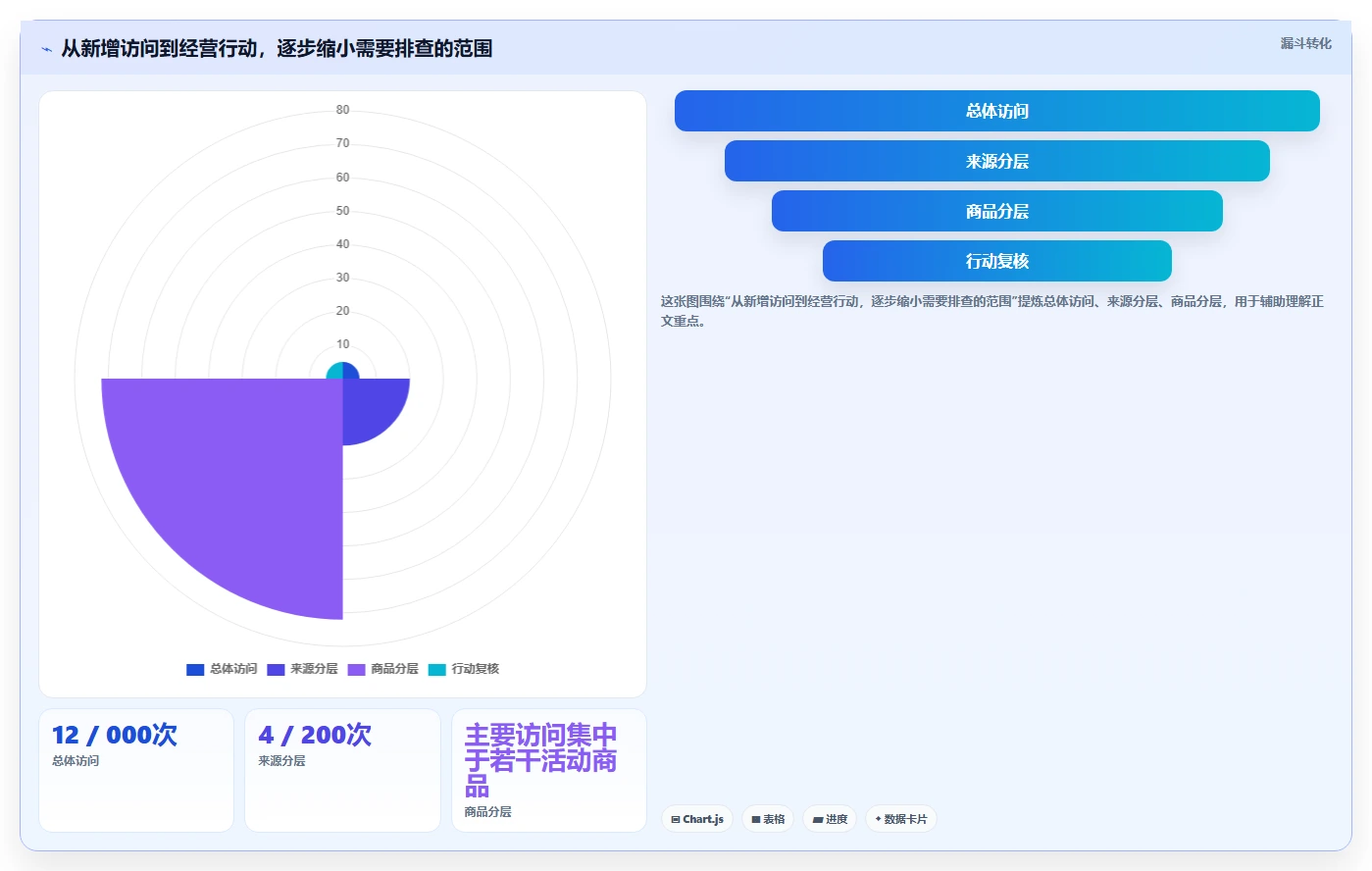
Task: Click the 漏斗转化 label in header
Action: click(1305, 43)
